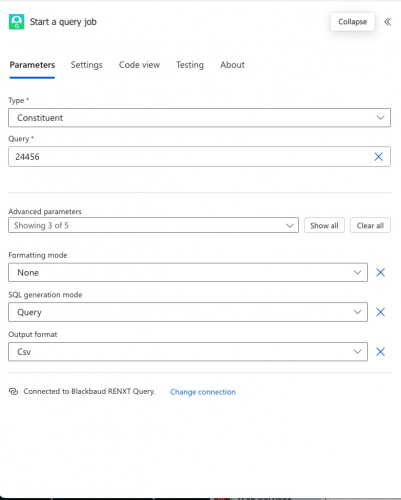
Task: Click the Collapse button
Action: click(x=352, y=22)
